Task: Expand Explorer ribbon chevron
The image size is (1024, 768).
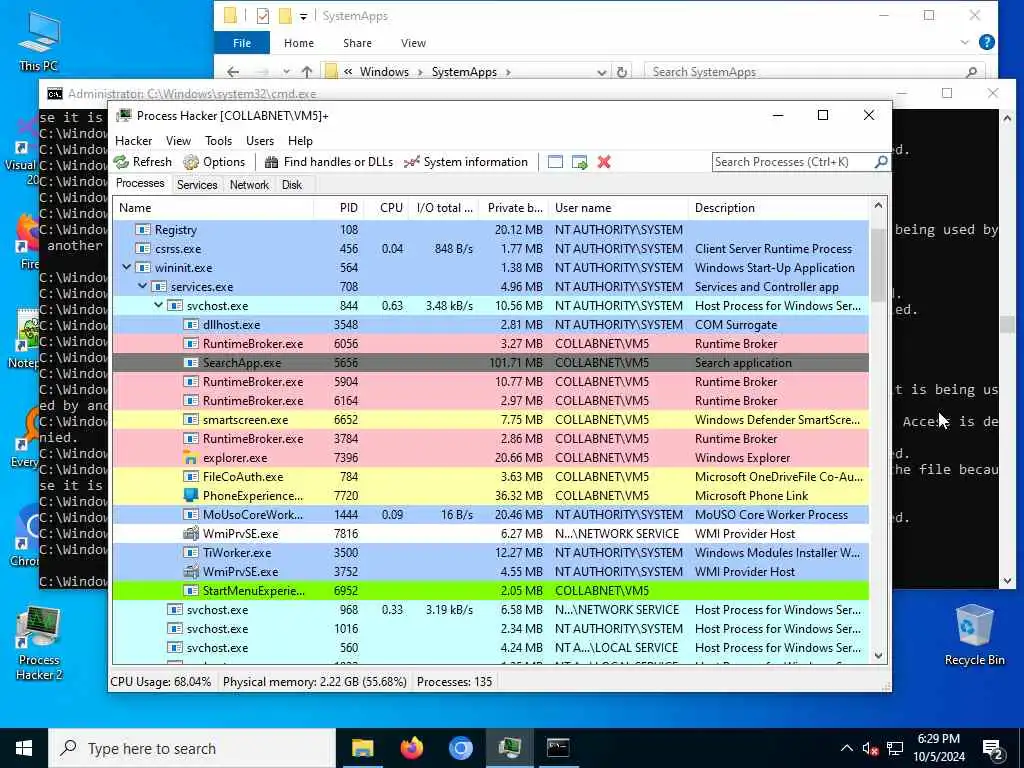Action: [965, 42]
